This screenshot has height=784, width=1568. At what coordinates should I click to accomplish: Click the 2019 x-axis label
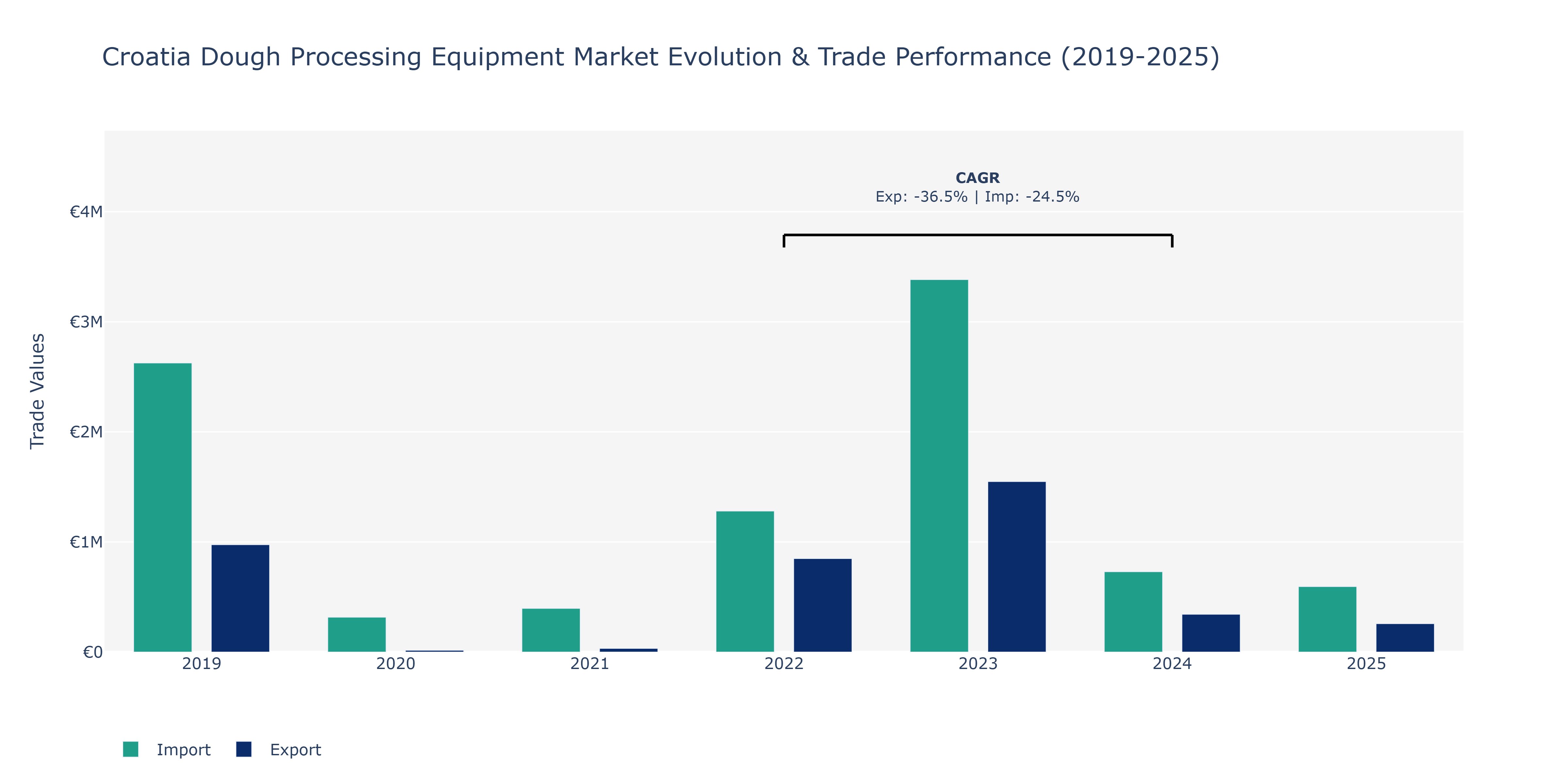pyautogui.click(x=202, y=663)
